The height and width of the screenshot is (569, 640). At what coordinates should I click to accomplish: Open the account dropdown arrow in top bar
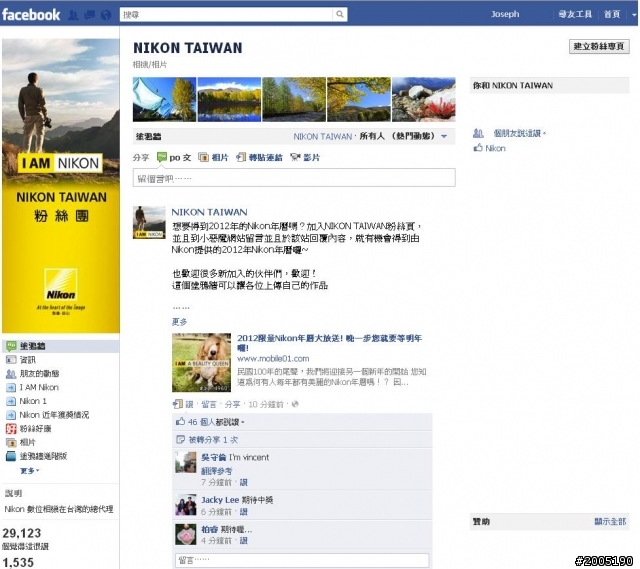[634, 15]
